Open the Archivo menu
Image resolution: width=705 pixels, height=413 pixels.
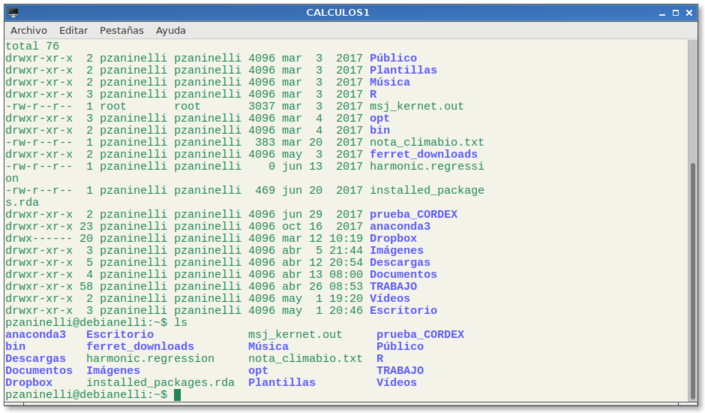29,30
